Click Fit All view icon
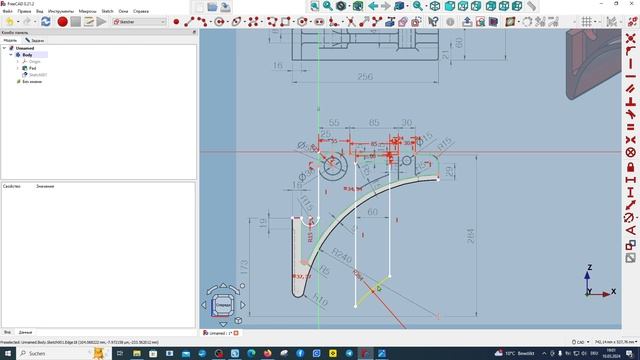Viewport: 640px width, 360px height. [x=315, y=6]
